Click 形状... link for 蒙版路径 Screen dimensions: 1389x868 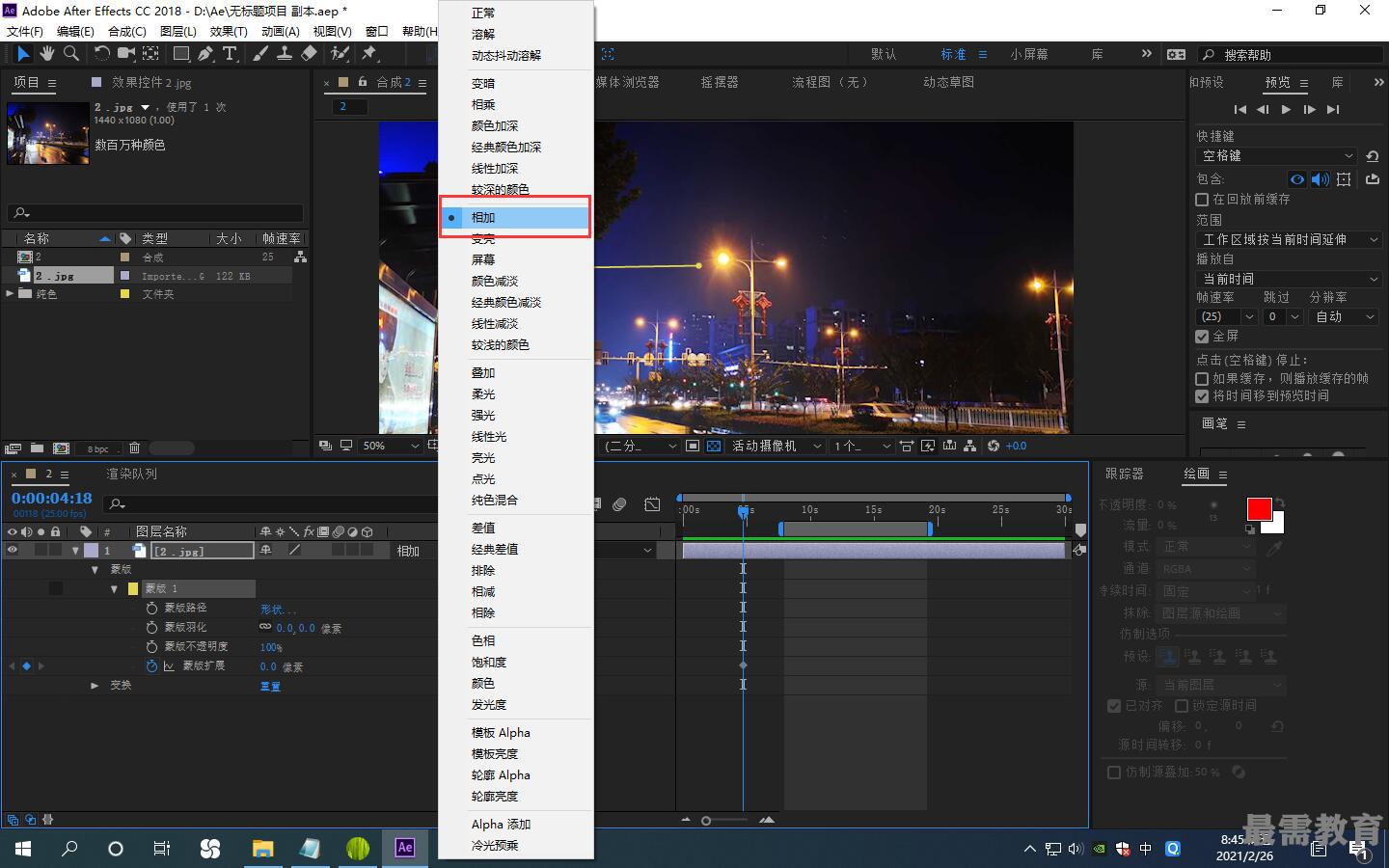coord(278,609)
